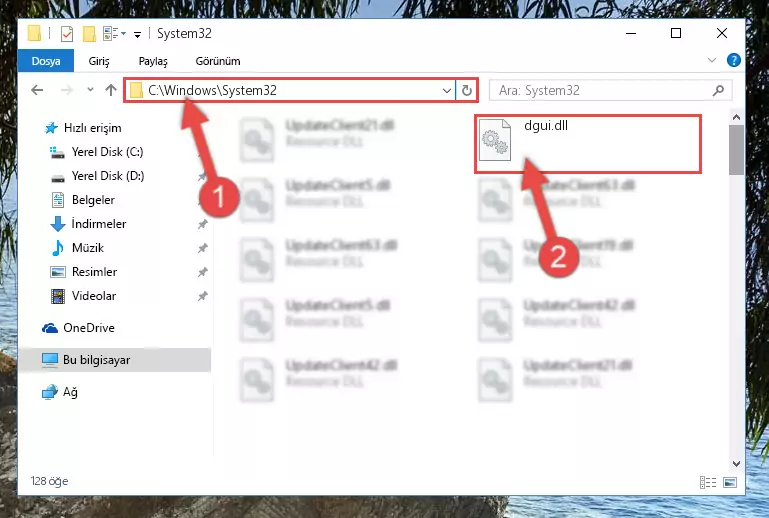Refresh the System32 folder

point(466,90)
